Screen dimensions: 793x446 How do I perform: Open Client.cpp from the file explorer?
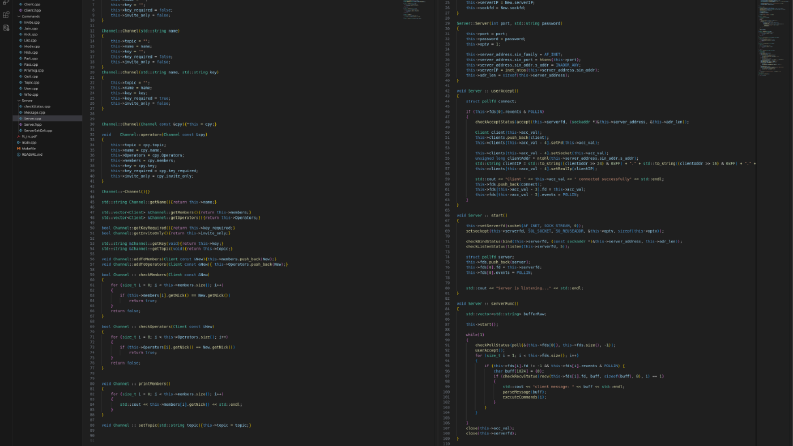click(32, 5)
